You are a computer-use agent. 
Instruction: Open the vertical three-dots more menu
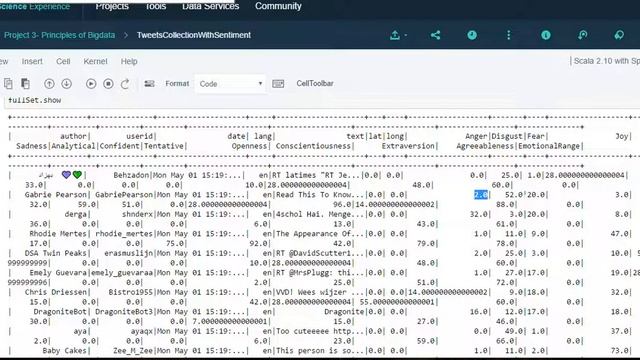[509, 35]
